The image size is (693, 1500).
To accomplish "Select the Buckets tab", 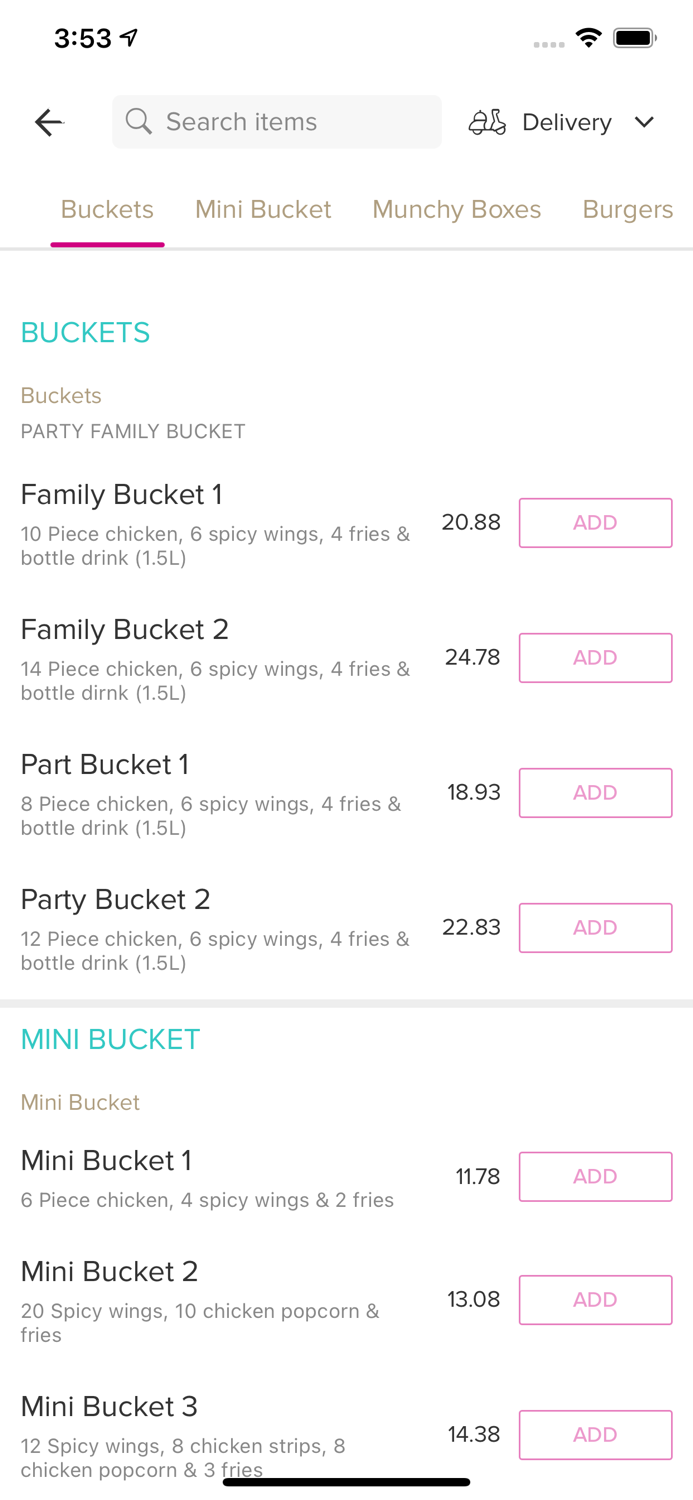I will [x=107, y=209].
